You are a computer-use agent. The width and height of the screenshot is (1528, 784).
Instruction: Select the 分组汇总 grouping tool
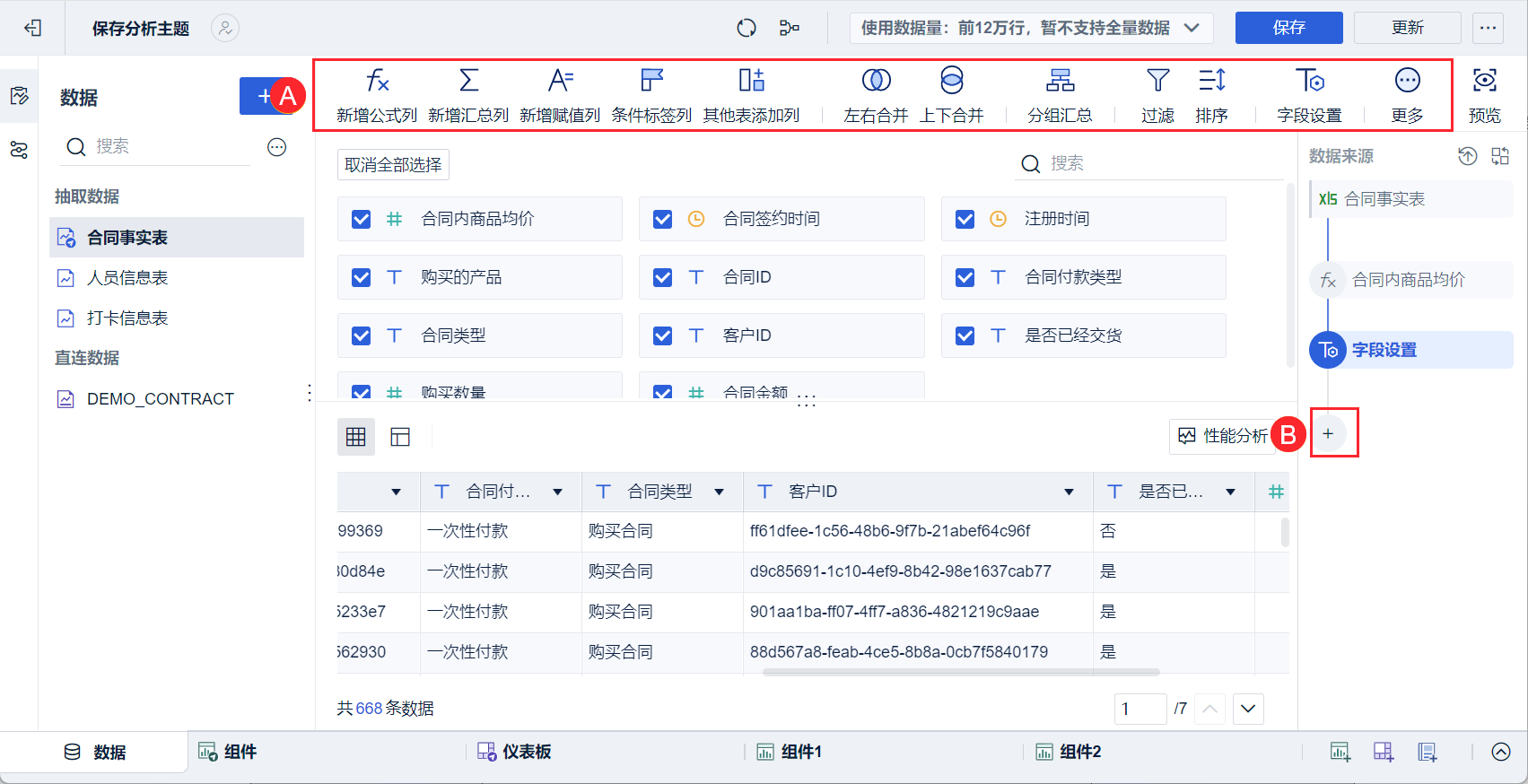[1060, 95]
